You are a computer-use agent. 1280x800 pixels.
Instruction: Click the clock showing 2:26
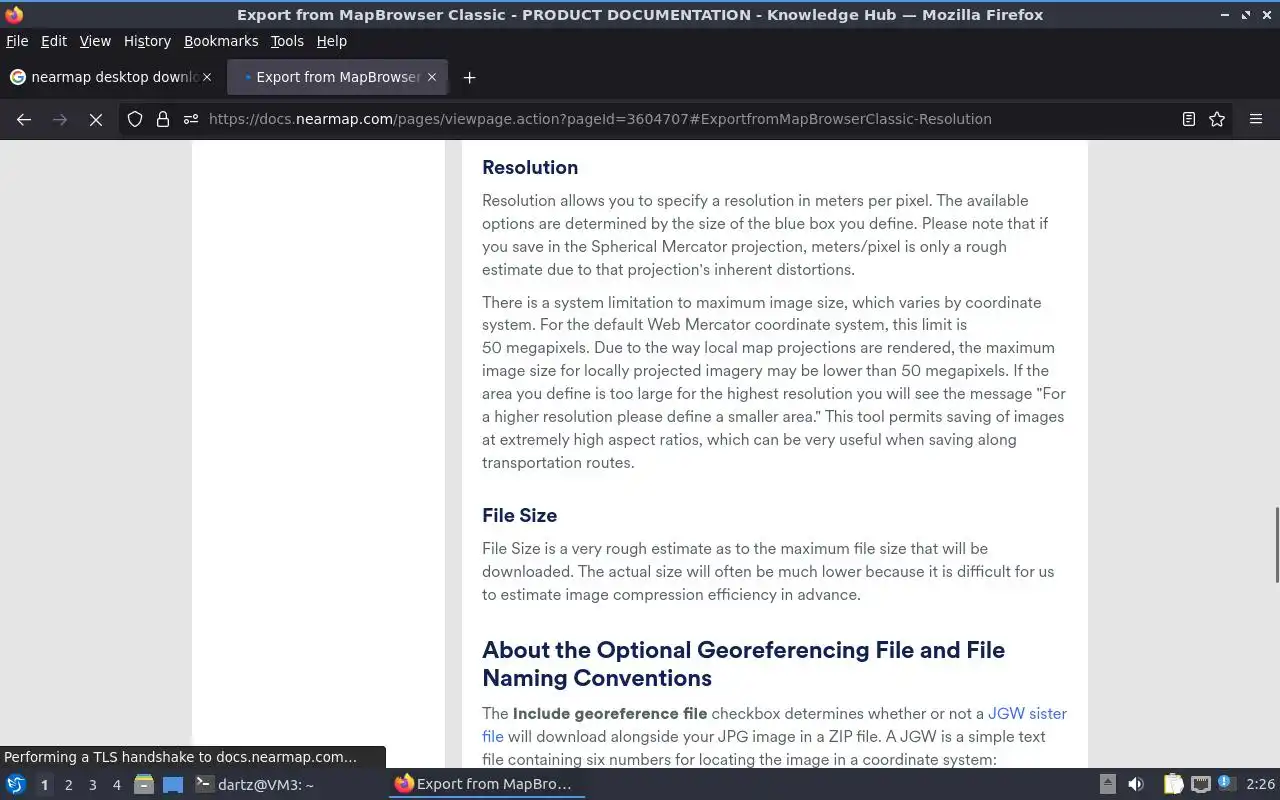(x=1260, y=784)
